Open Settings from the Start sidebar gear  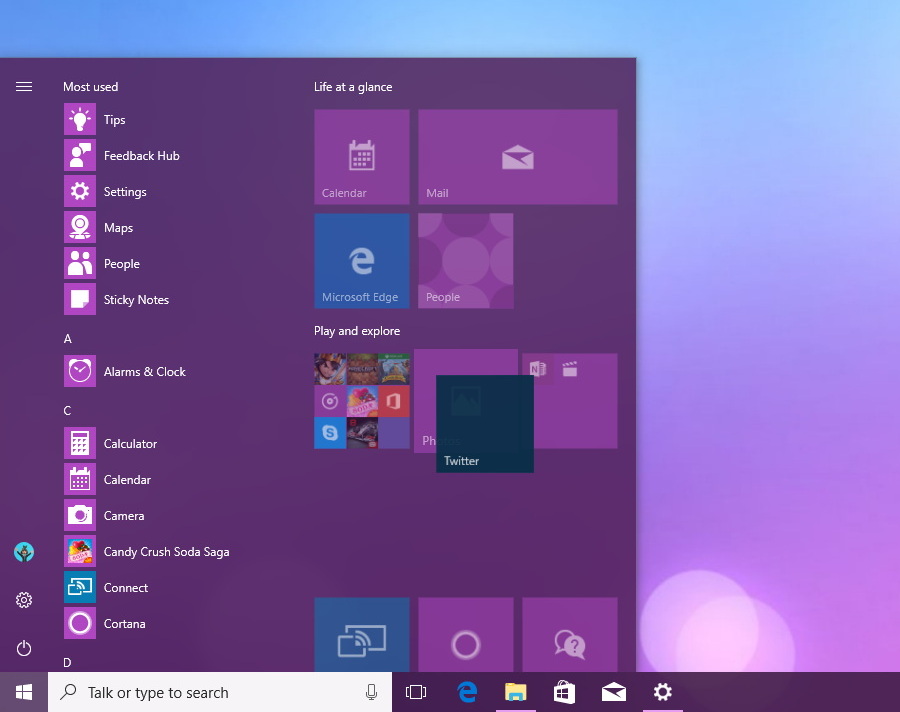[x=24, y=600]
